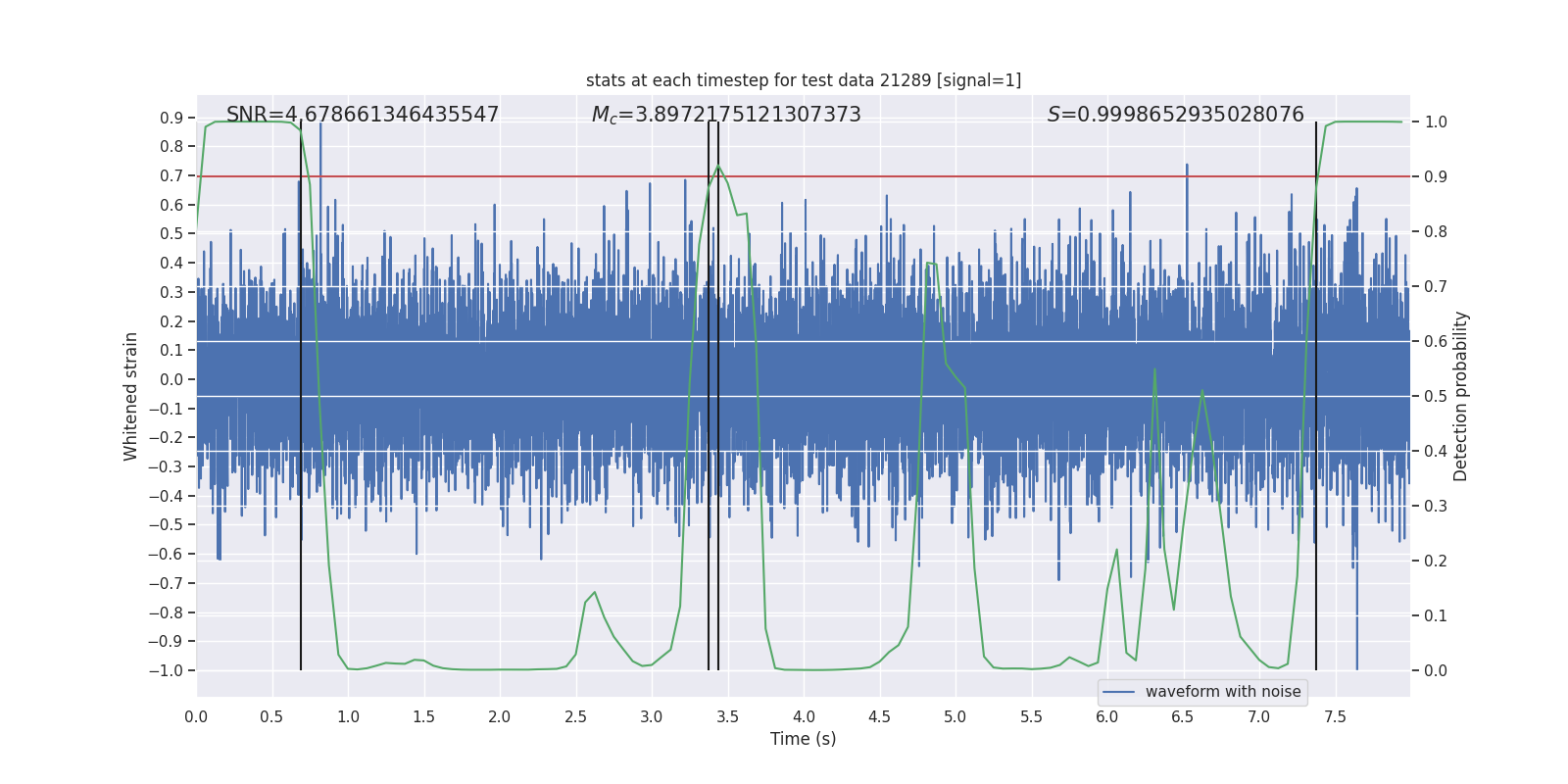Click right axis probability tick 0.1
This screenshot has width=1568, height=784.
pyautogui.click(x=1436, y=616)
